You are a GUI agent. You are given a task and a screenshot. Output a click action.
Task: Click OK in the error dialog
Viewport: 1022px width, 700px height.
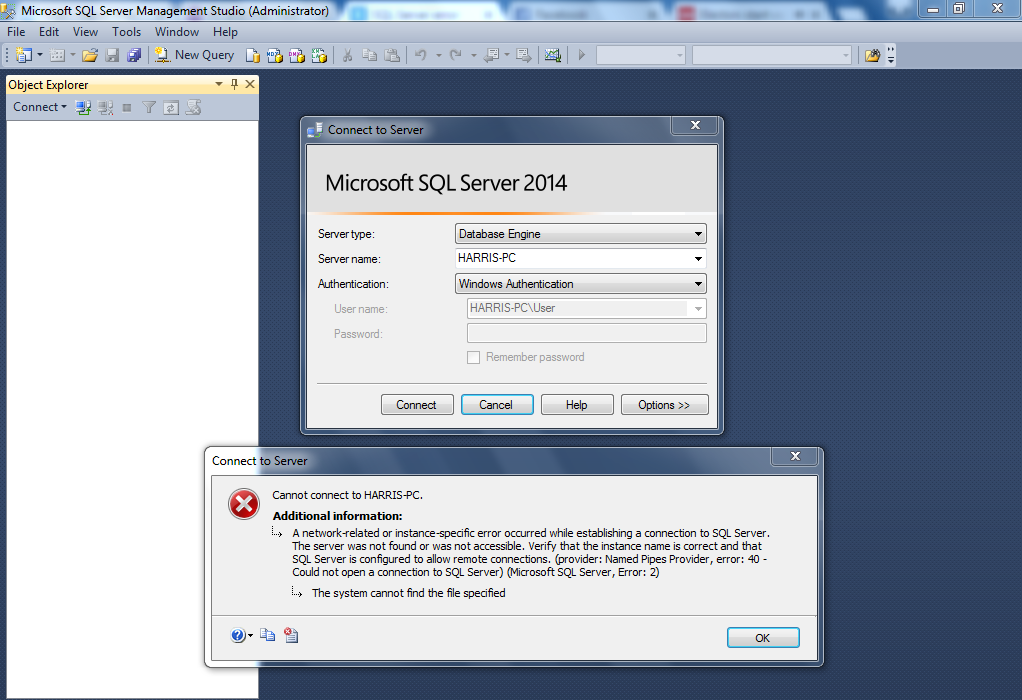click(x=763, y=638)
